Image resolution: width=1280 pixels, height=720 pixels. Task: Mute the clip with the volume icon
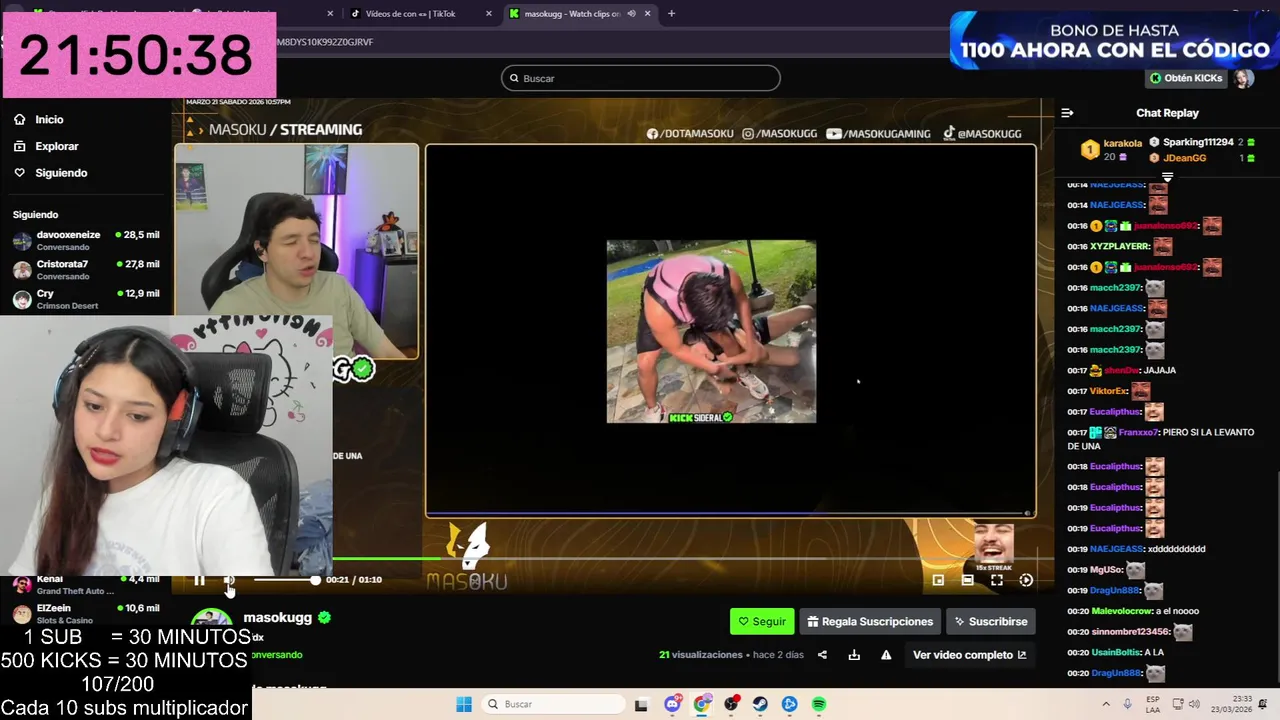pyautogui.click(x=229, y=580)
